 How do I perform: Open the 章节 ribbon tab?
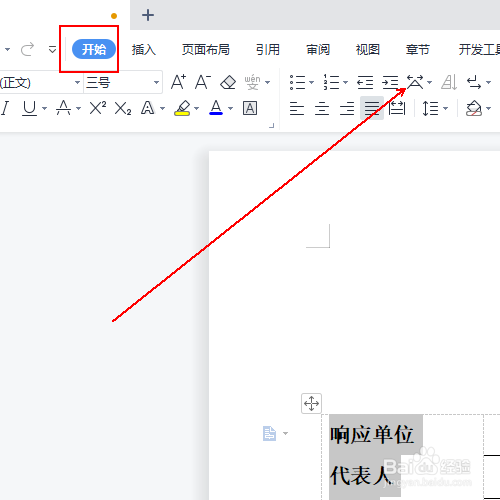click(x=417, y=50)
